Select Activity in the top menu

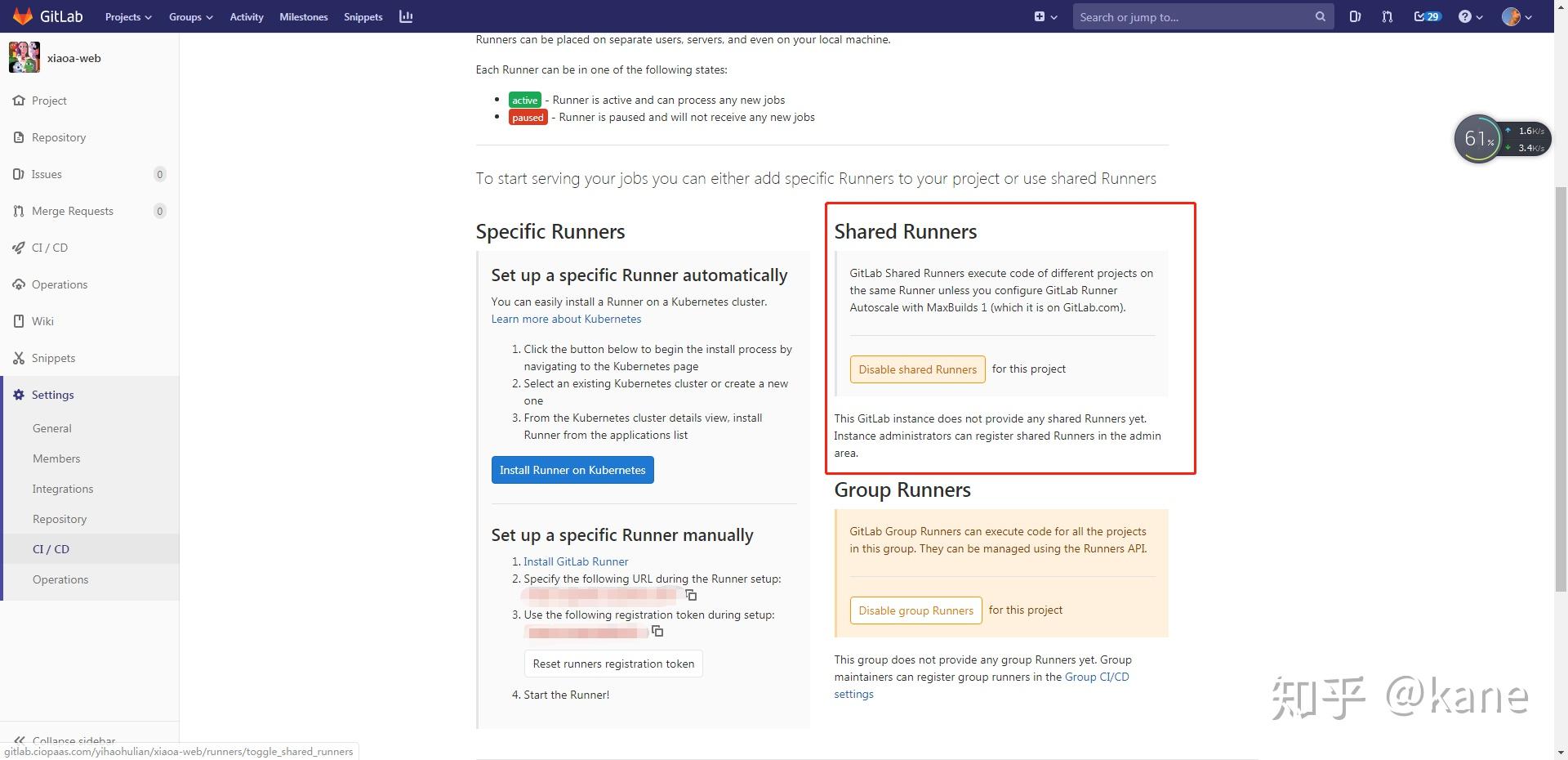[246, 16]
